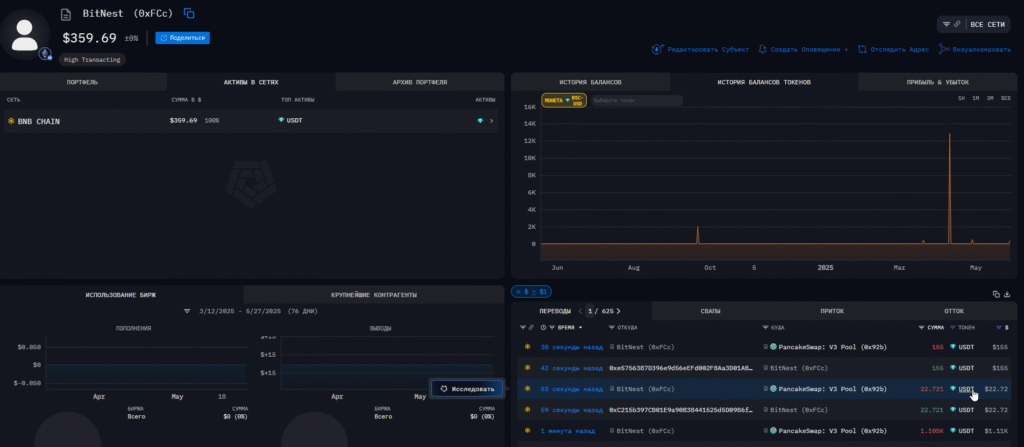The image size is (1024, 447).
Task: Click PancakeSwap V3 Pool in 53 секунды row
Action: (x=833, y=389)
